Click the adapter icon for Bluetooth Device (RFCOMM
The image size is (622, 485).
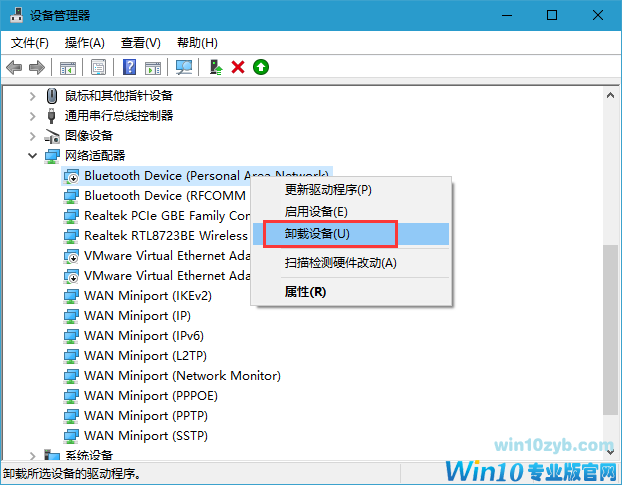coord(71,196)
